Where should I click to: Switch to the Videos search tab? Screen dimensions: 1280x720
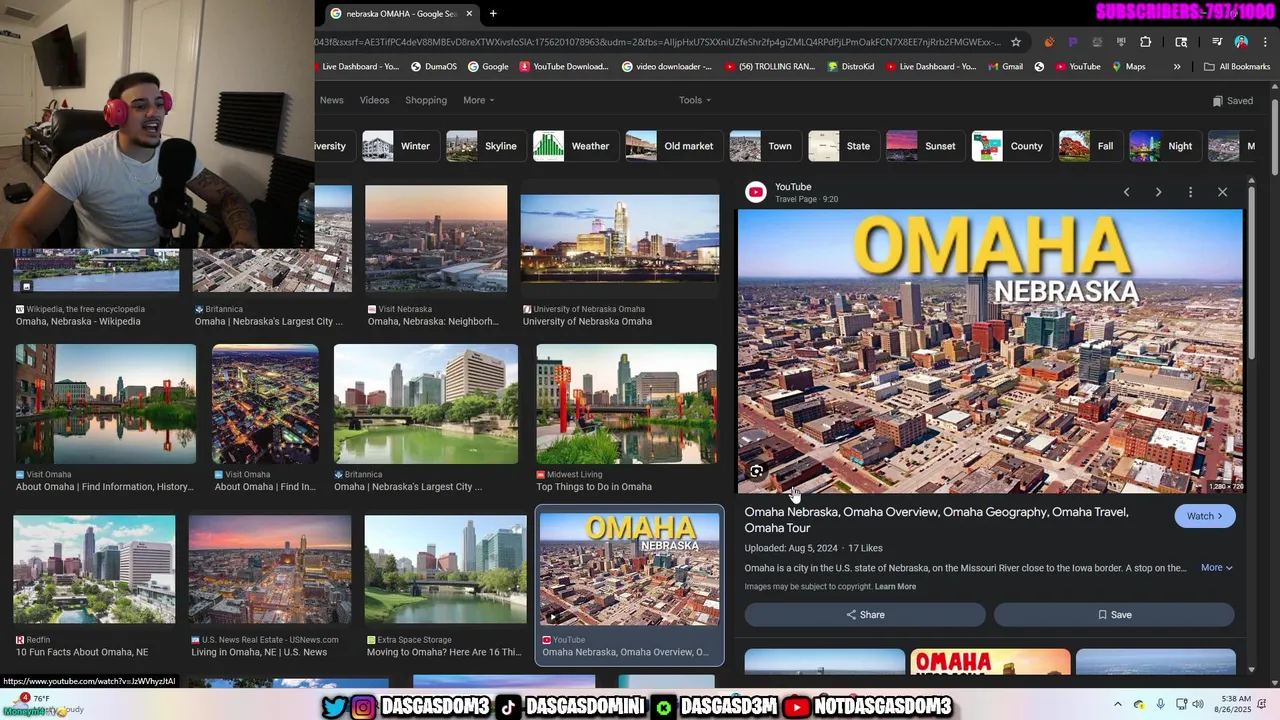coord(374,100)
